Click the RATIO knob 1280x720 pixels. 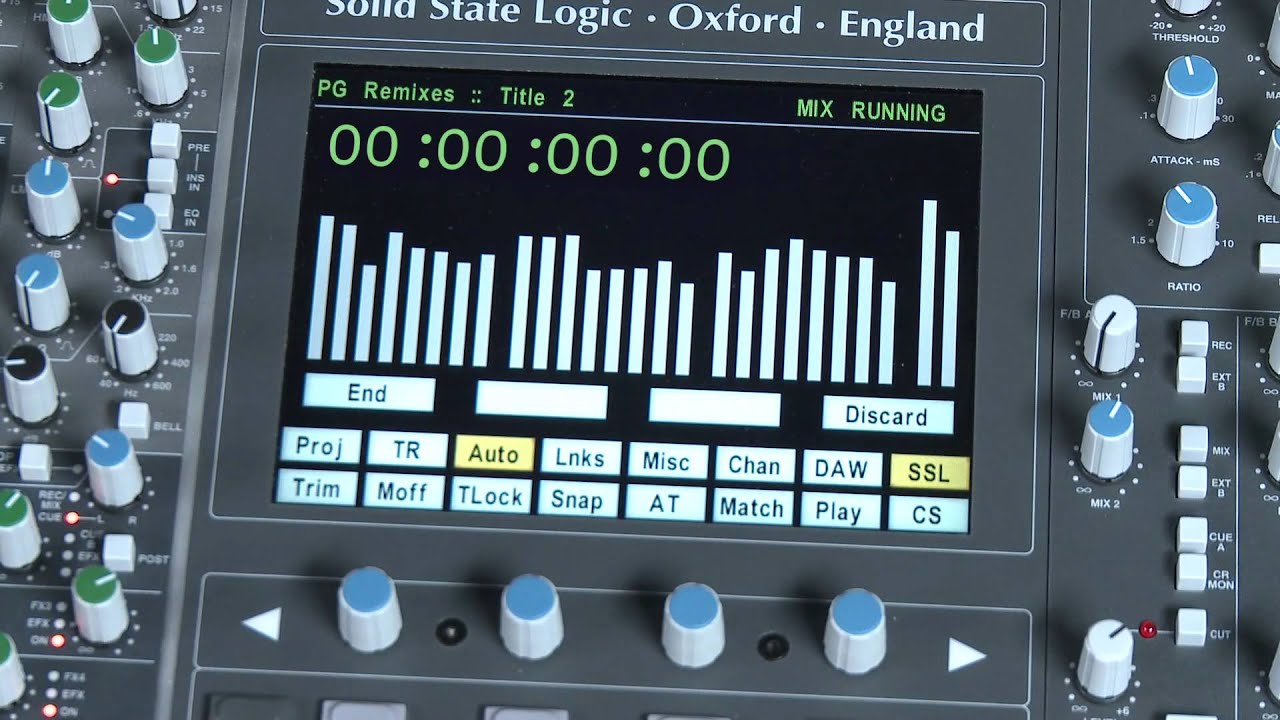[x=1186, y=223]
